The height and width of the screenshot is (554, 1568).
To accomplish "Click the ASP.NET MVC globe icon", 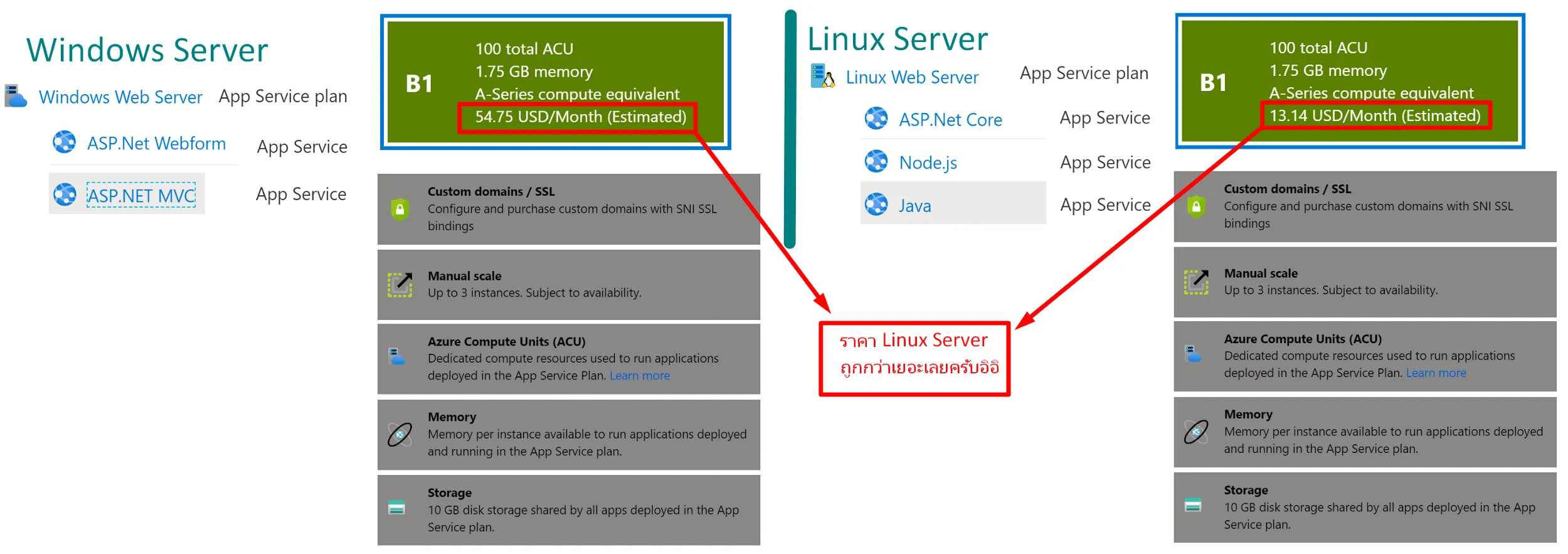I will click(65, 194).
